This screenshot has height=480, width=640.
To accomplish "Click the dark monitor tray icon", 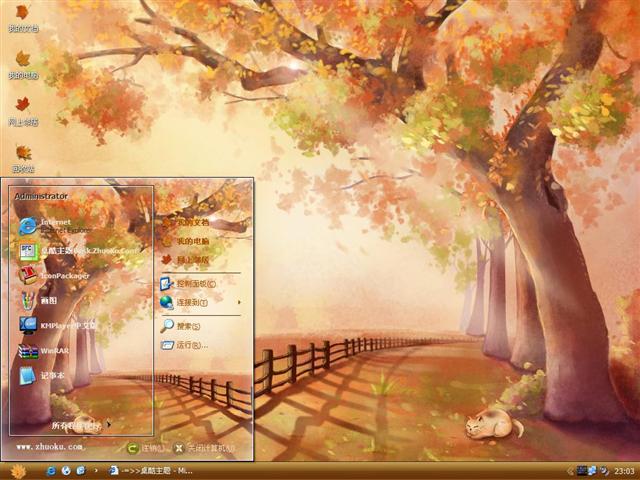I will tap(581, 471).
